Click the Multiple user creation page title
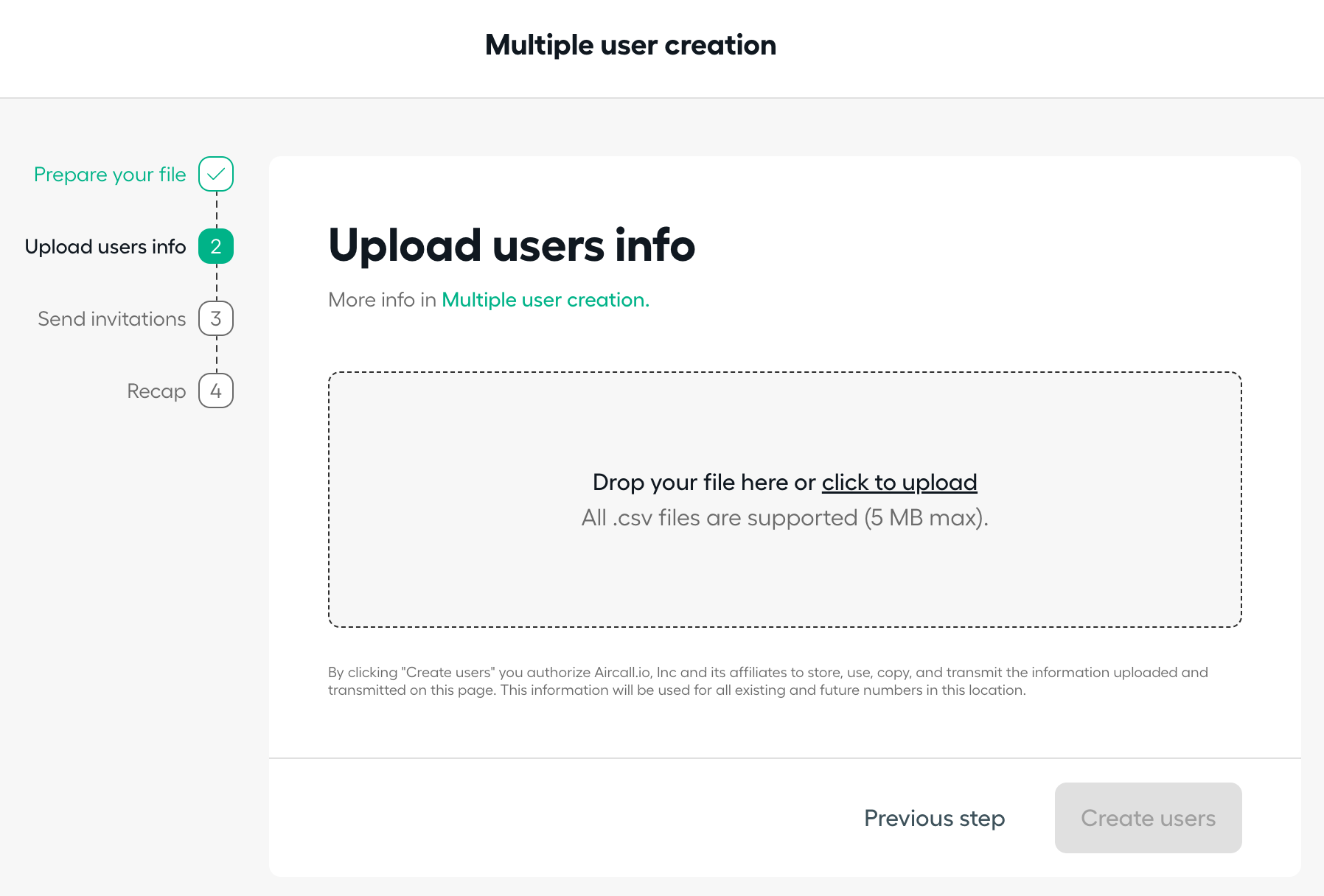 (631, 45)
